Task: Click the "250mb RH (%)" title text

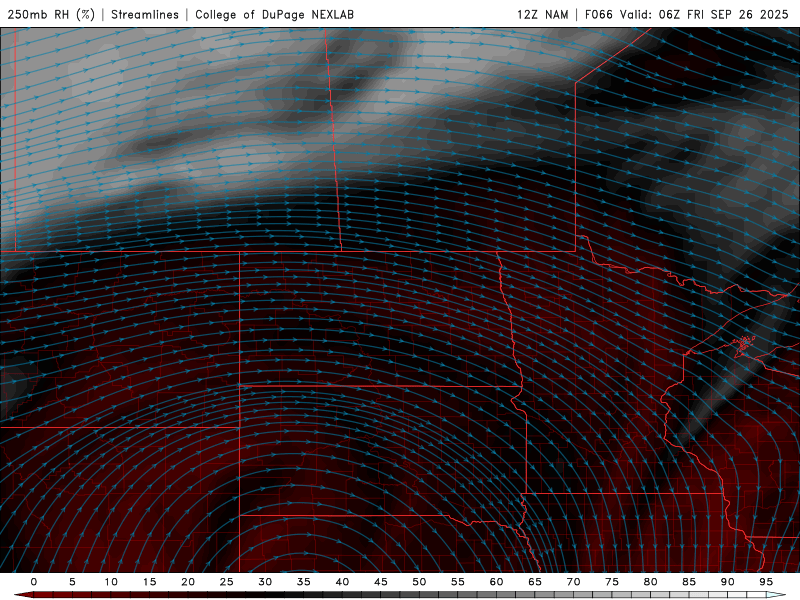Action: click(x=51, y=14)
